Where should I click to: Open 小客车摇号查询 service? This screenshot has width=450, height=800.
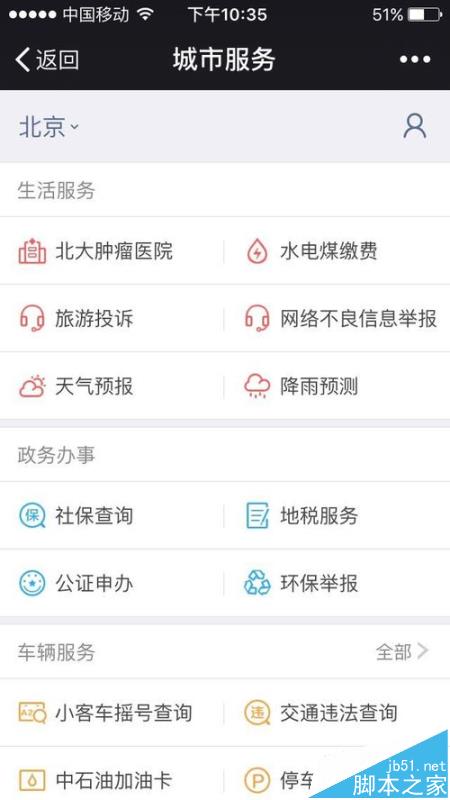coord(112,712)
